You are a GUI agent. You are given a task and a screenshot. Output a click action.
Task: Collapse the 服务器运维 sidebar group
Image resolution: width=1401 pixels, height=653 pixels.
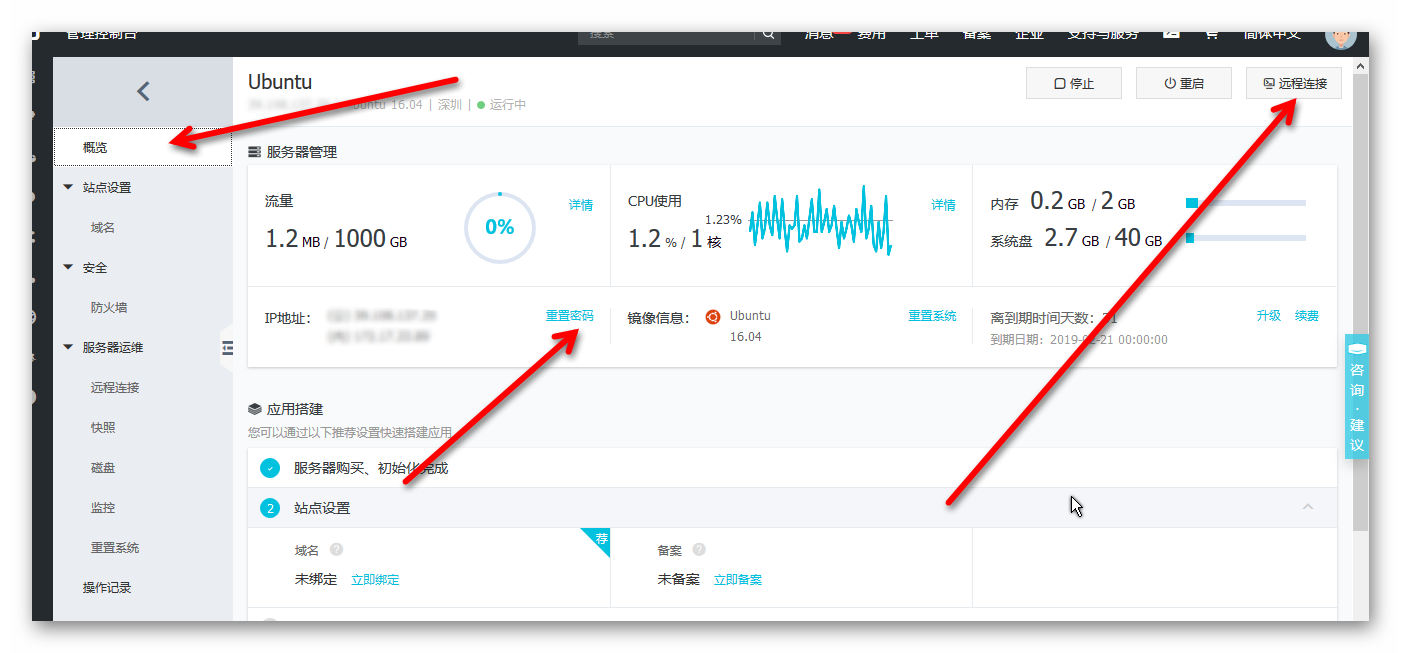68,347
